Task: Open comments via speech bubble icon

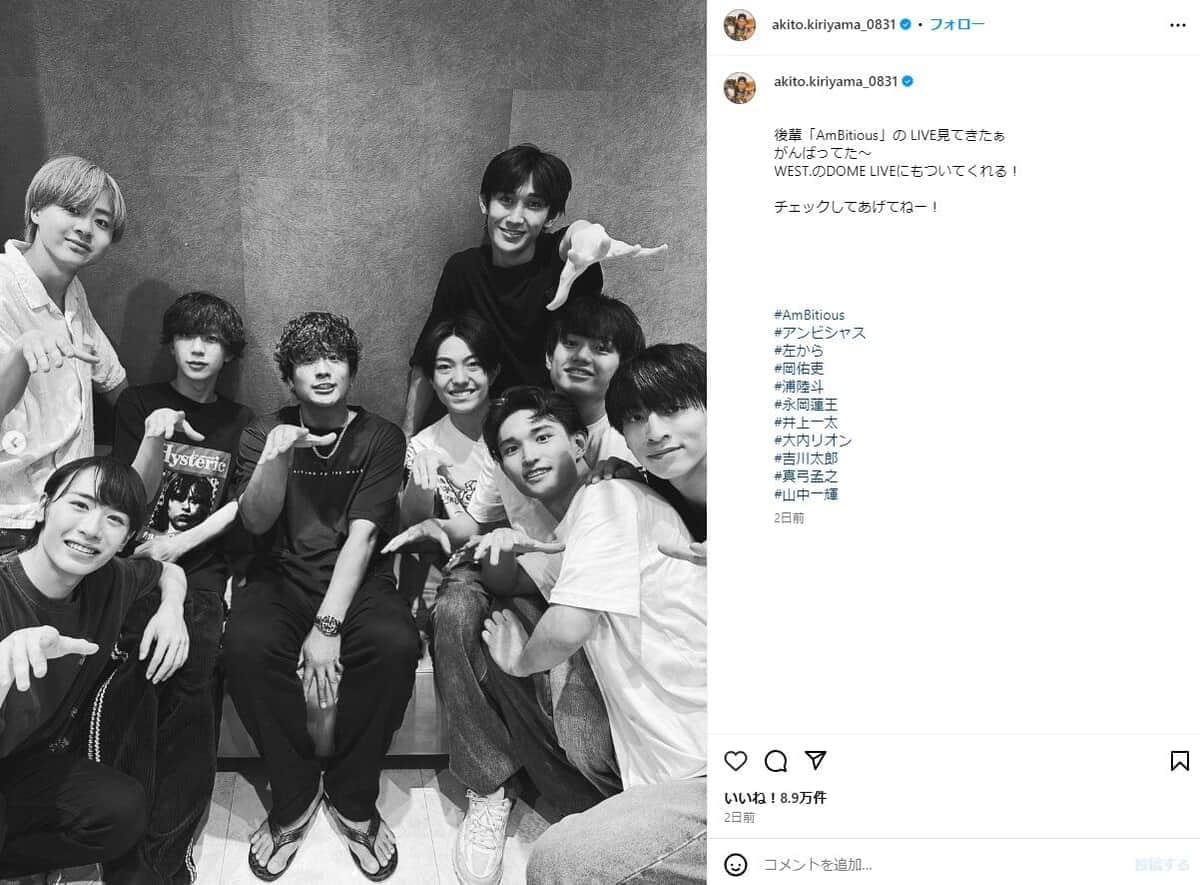Action: tap(776, 761)
